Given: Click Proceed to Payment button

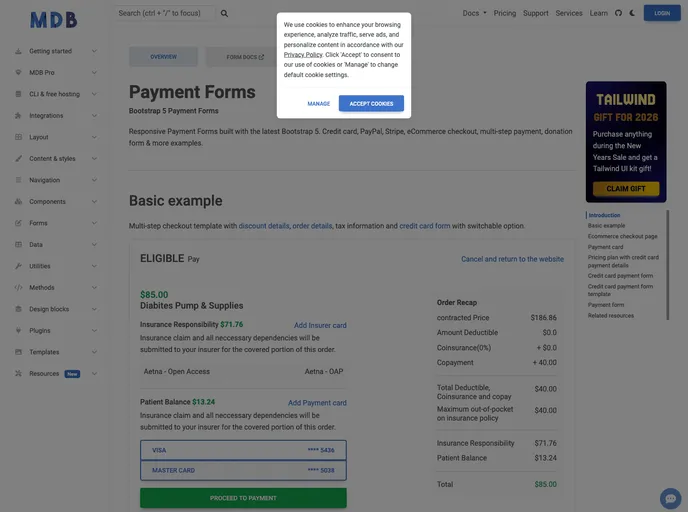Looking at the screenshot, I should 243,498.
